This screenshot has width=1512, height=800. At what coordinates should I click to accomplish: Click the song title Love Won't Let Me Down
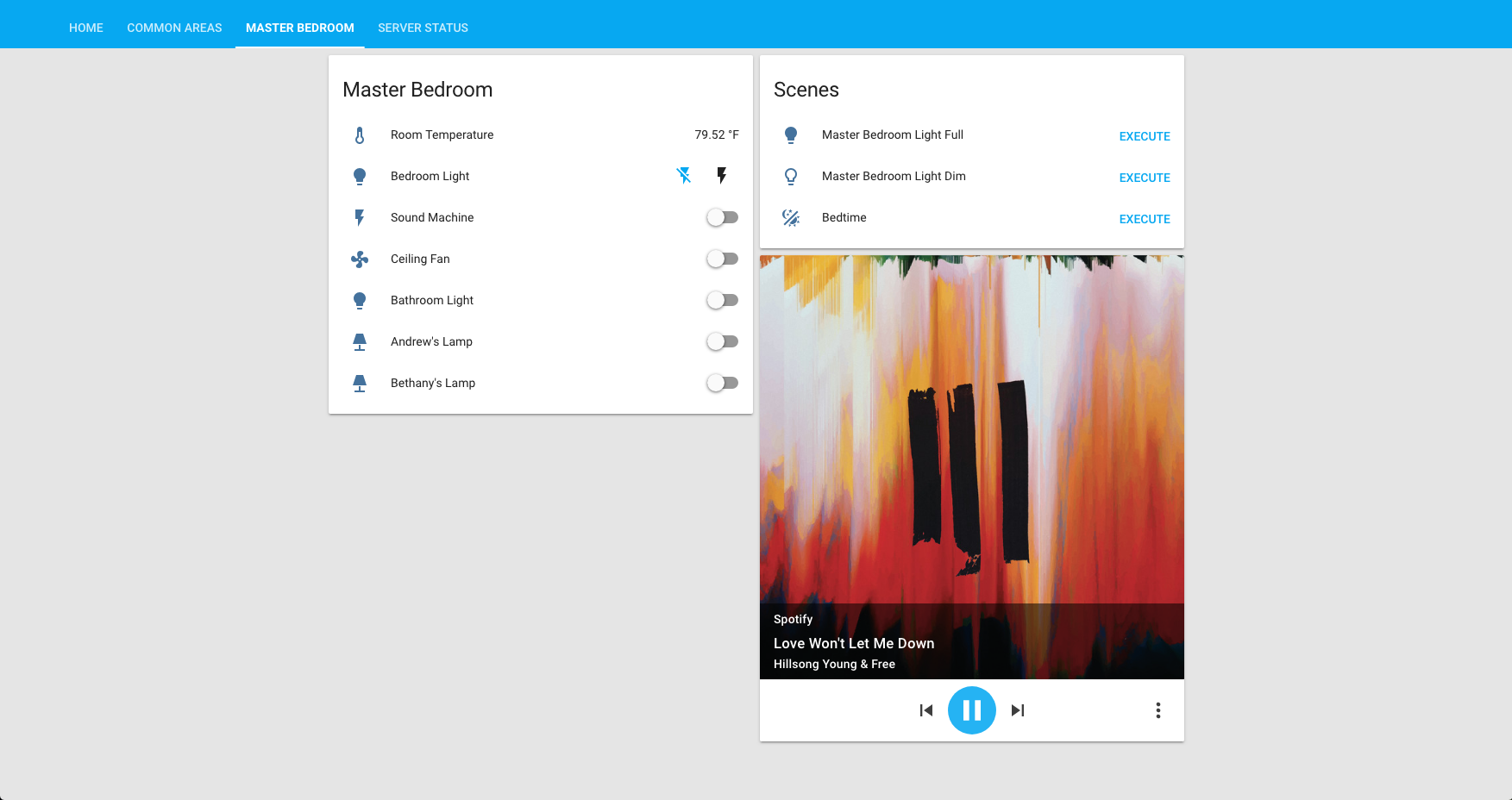click(854, 643)
